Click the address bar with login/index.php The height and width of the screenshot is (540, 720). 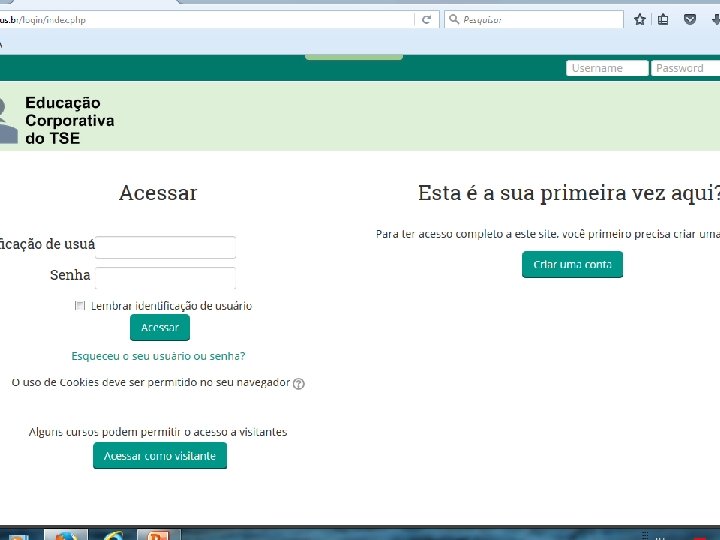[x=207, y=19]
